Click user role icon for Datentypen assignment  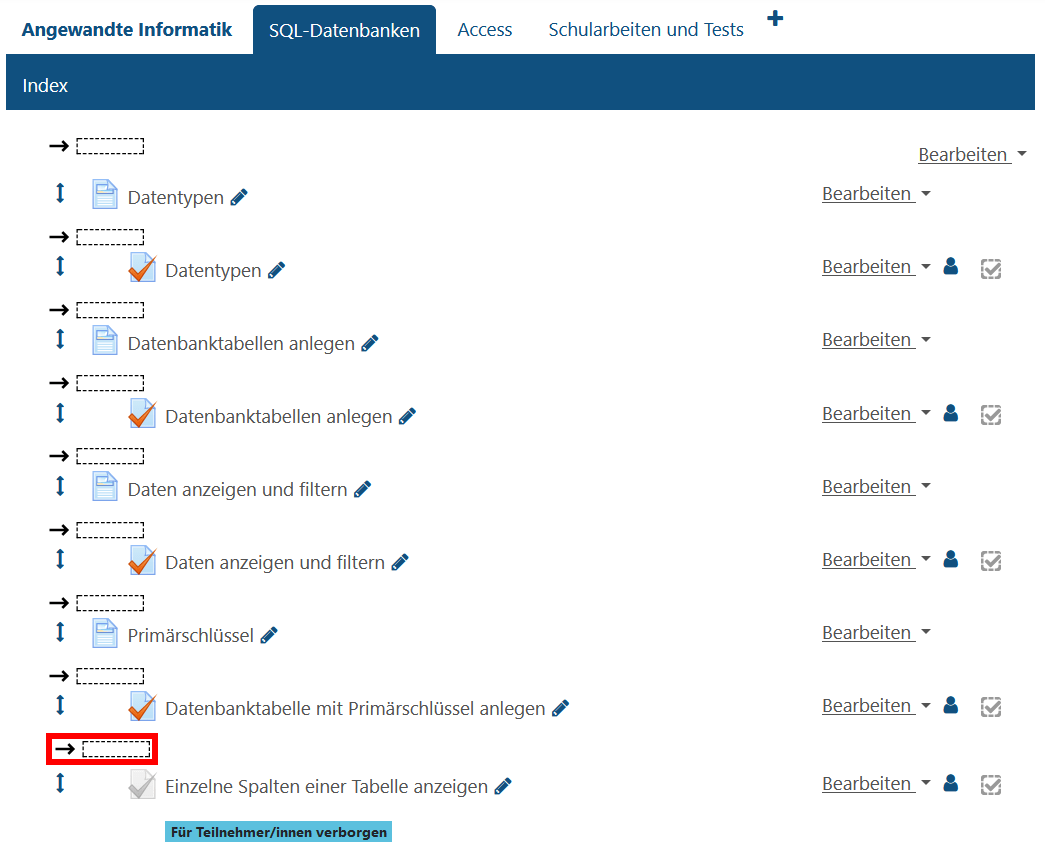[951, 267]
